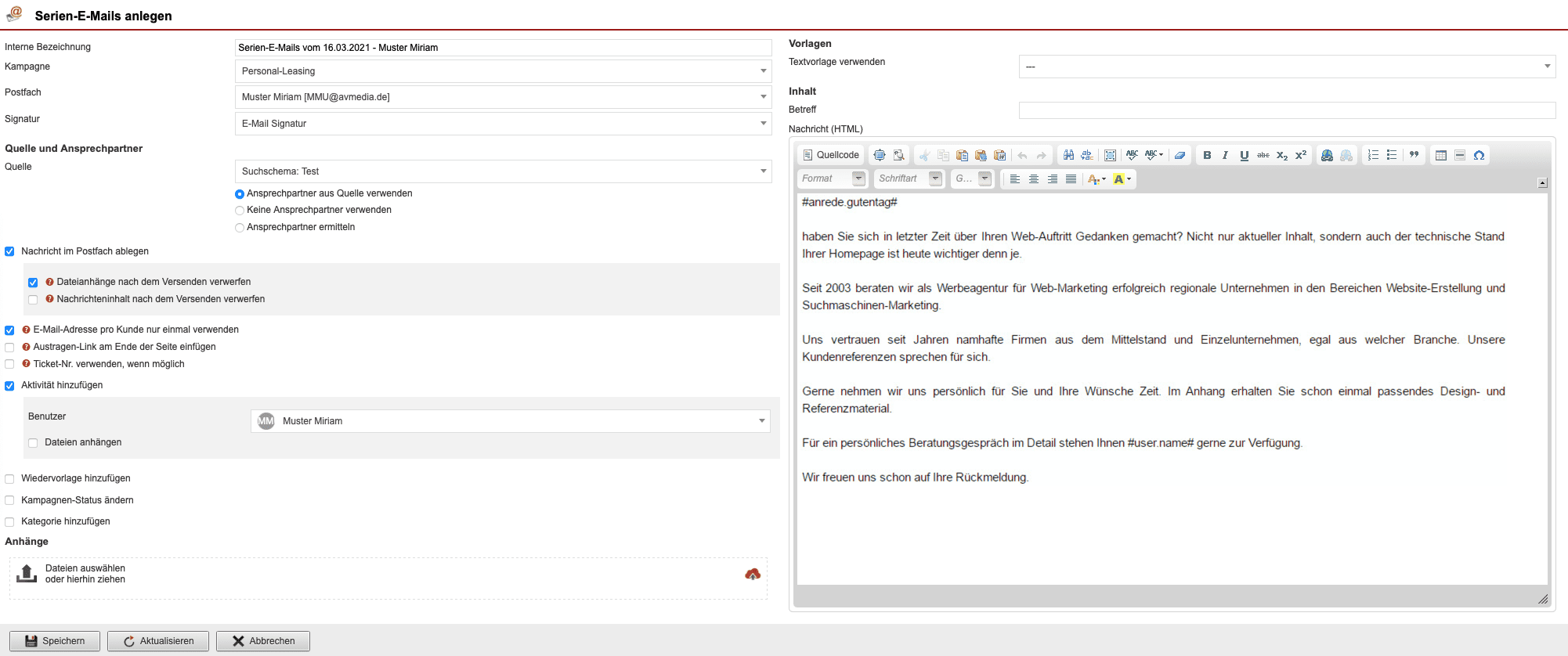Click the Speichern button
Screen dimensions: 1568x656
[55, 641]
